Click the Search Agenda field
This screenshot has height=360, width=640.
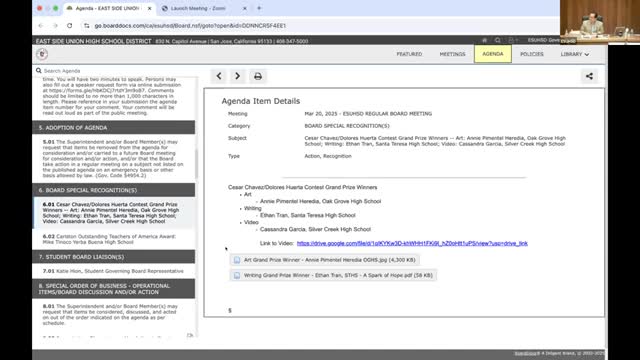click(115, 71)
